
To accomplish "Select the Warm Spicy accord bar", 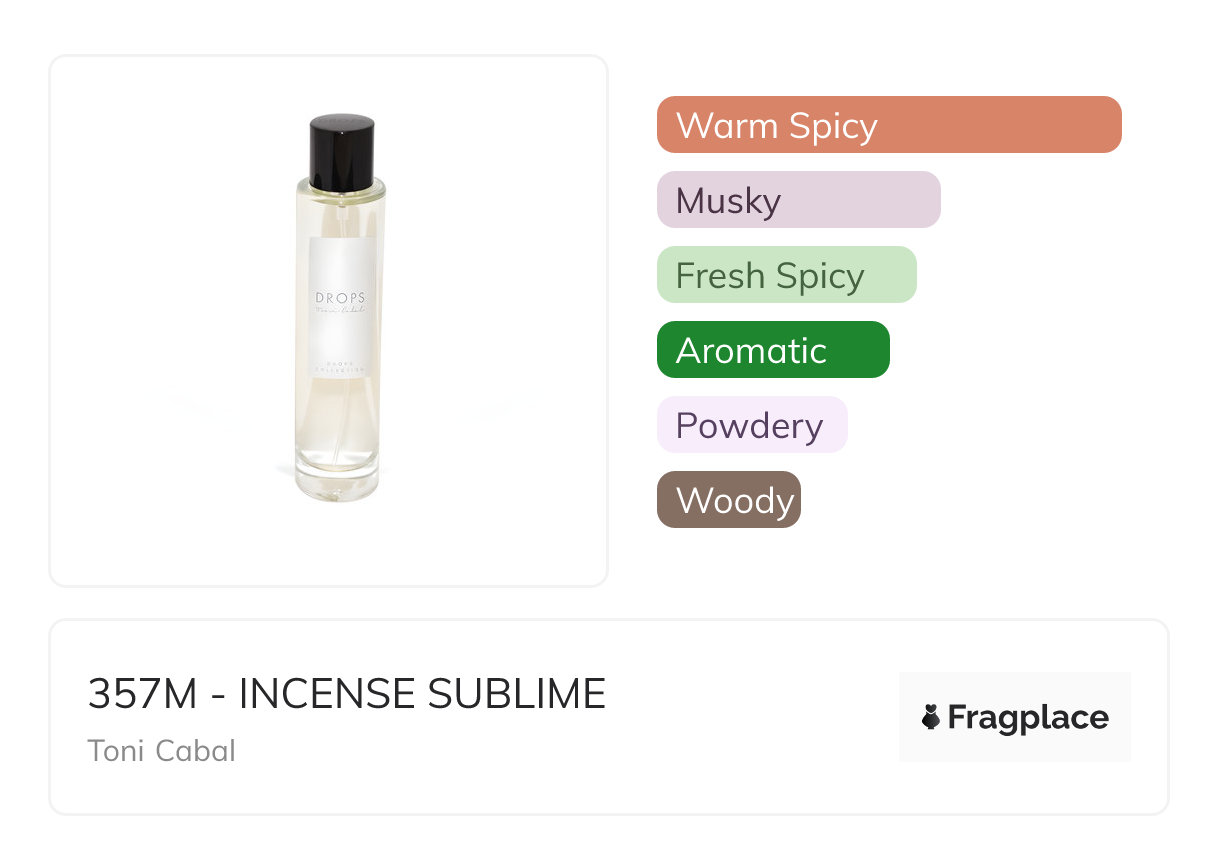I will [888, 125].
